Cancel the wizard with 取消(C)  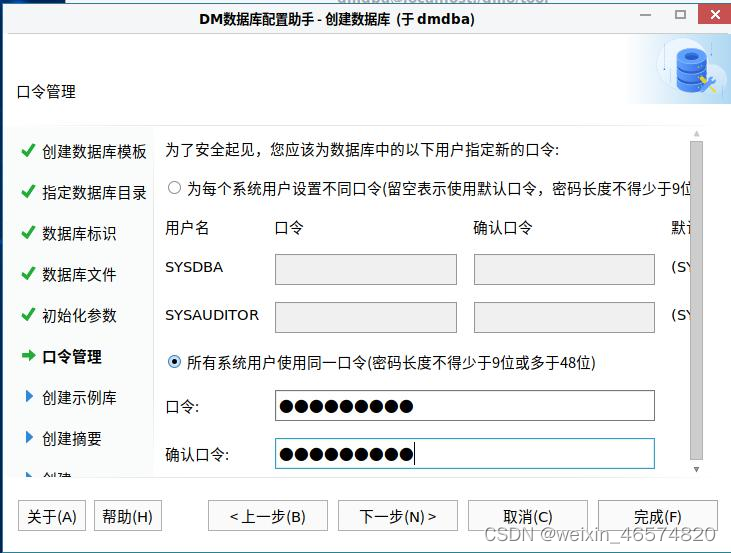click(528, 516)
